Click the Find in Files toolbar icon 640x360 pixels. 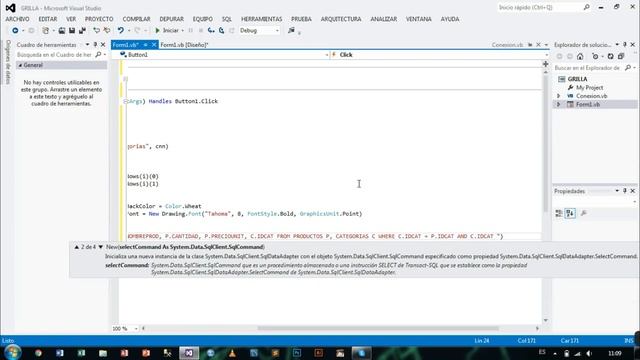pyautogui.click(x=291, y=31)
